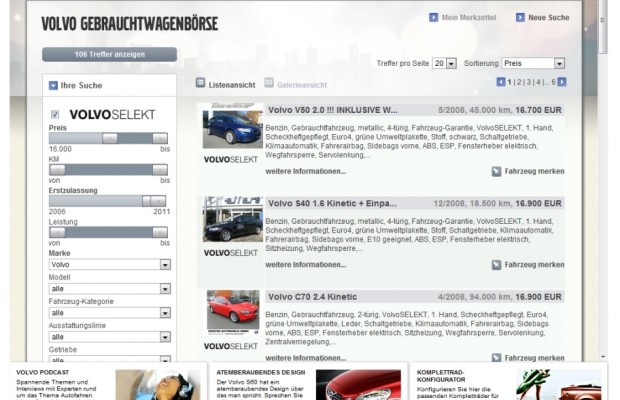Click the scrollbar down arrow

[603, 357]
